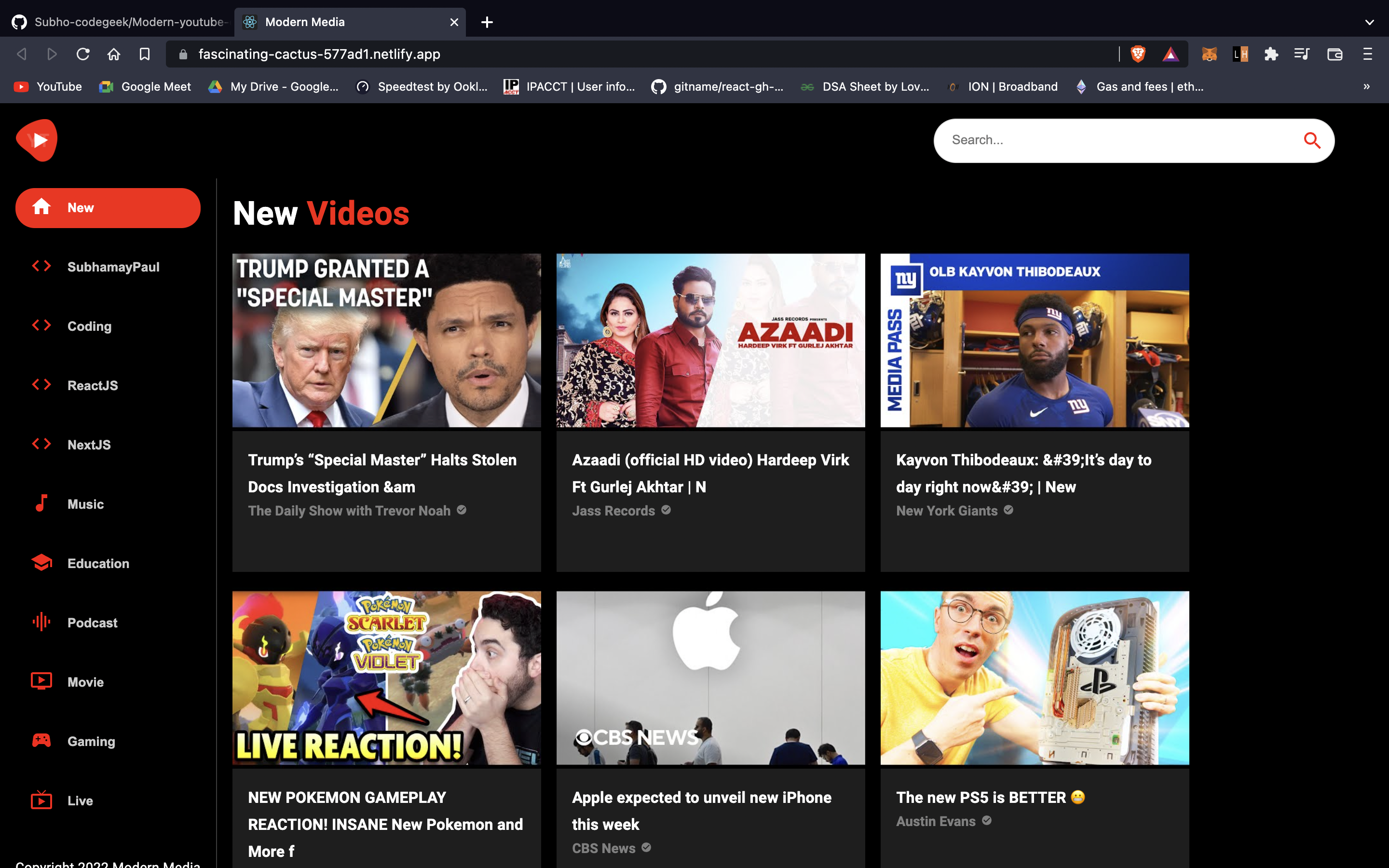Open The Daily Show channel link

click(349, 510)
